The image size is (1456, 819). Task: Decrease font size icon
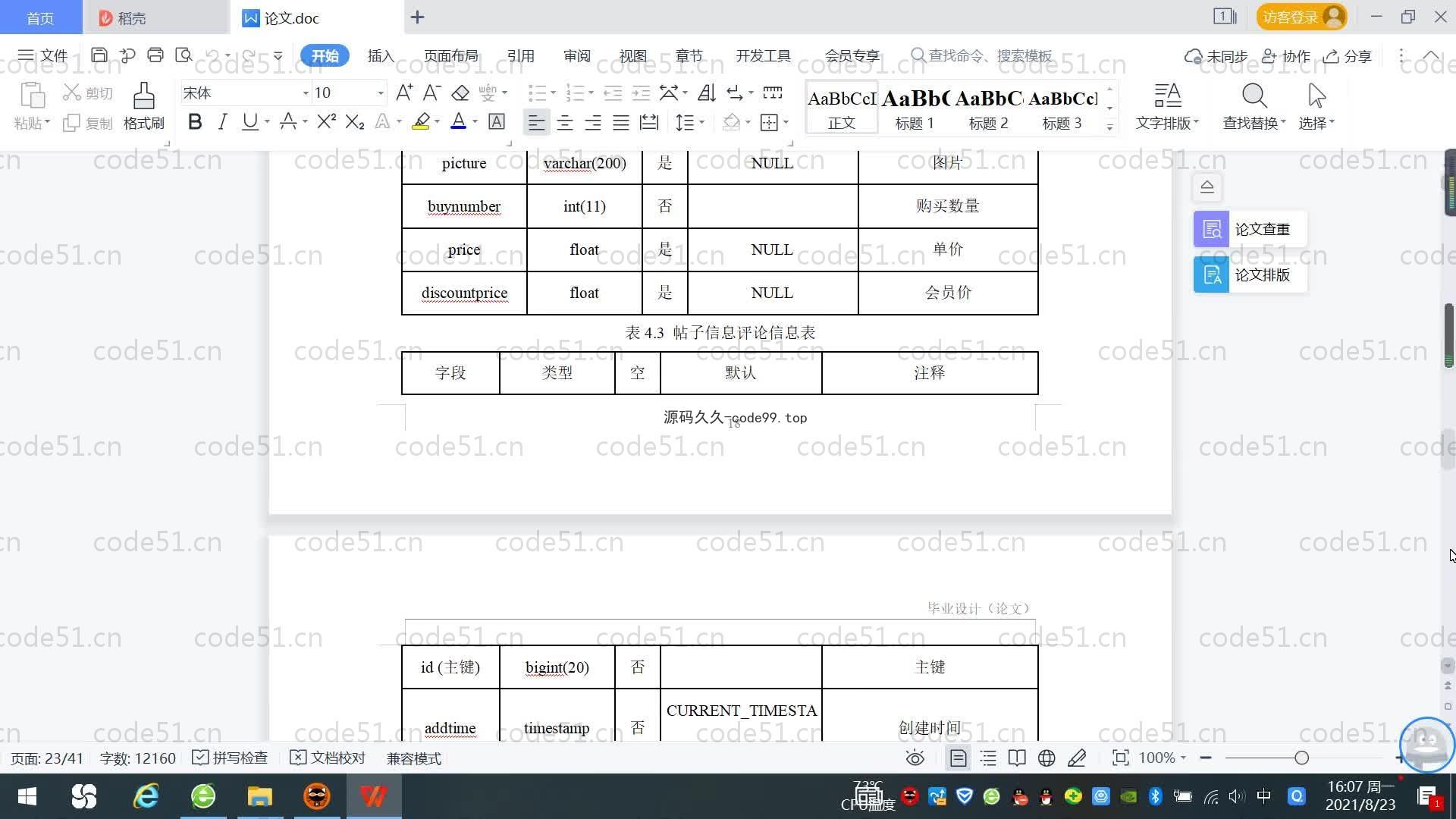(x=431, y=93)
